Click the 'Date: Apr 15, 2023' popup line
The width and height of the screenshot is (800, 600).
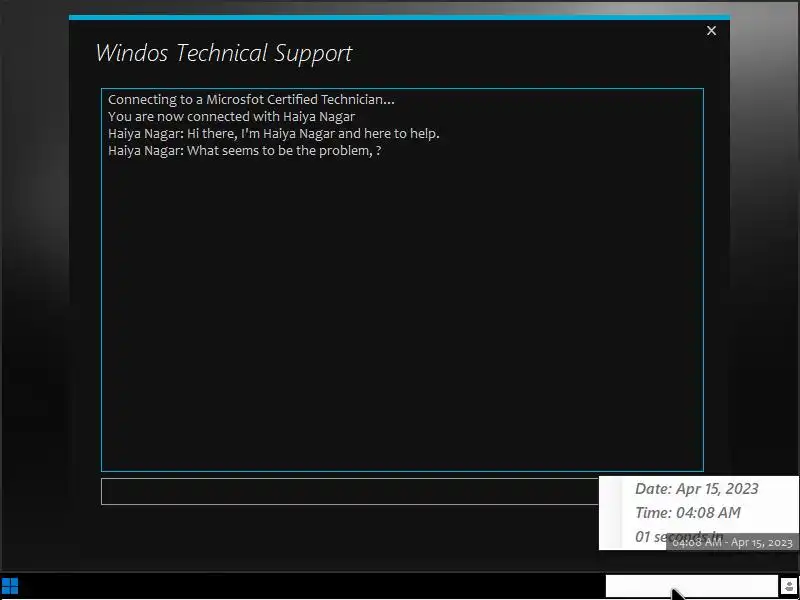696,489
